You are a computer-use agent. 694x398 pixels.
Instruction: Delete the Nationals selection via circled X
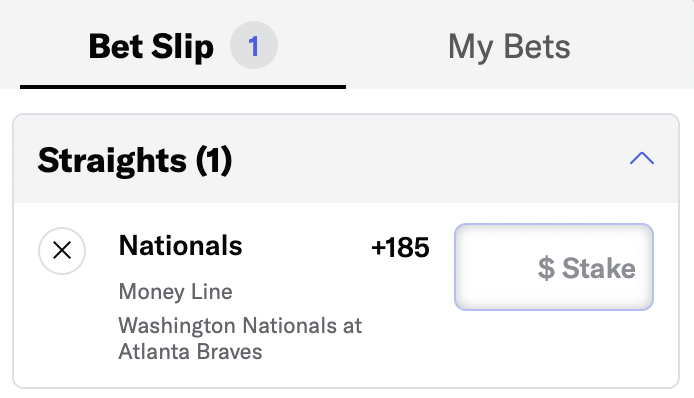click(62, 251)
